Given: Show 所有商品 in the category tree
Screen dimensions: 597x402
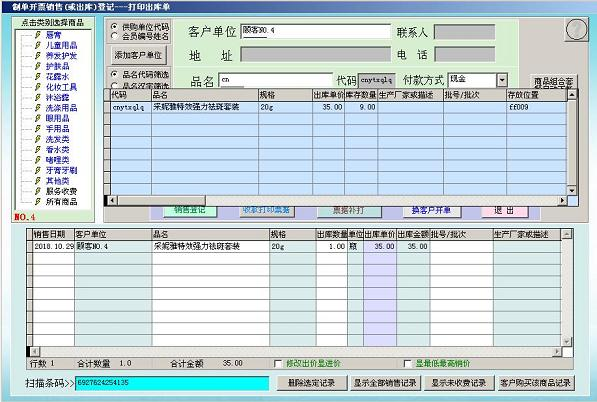Looking at the screenshot, I should [61, 202].
